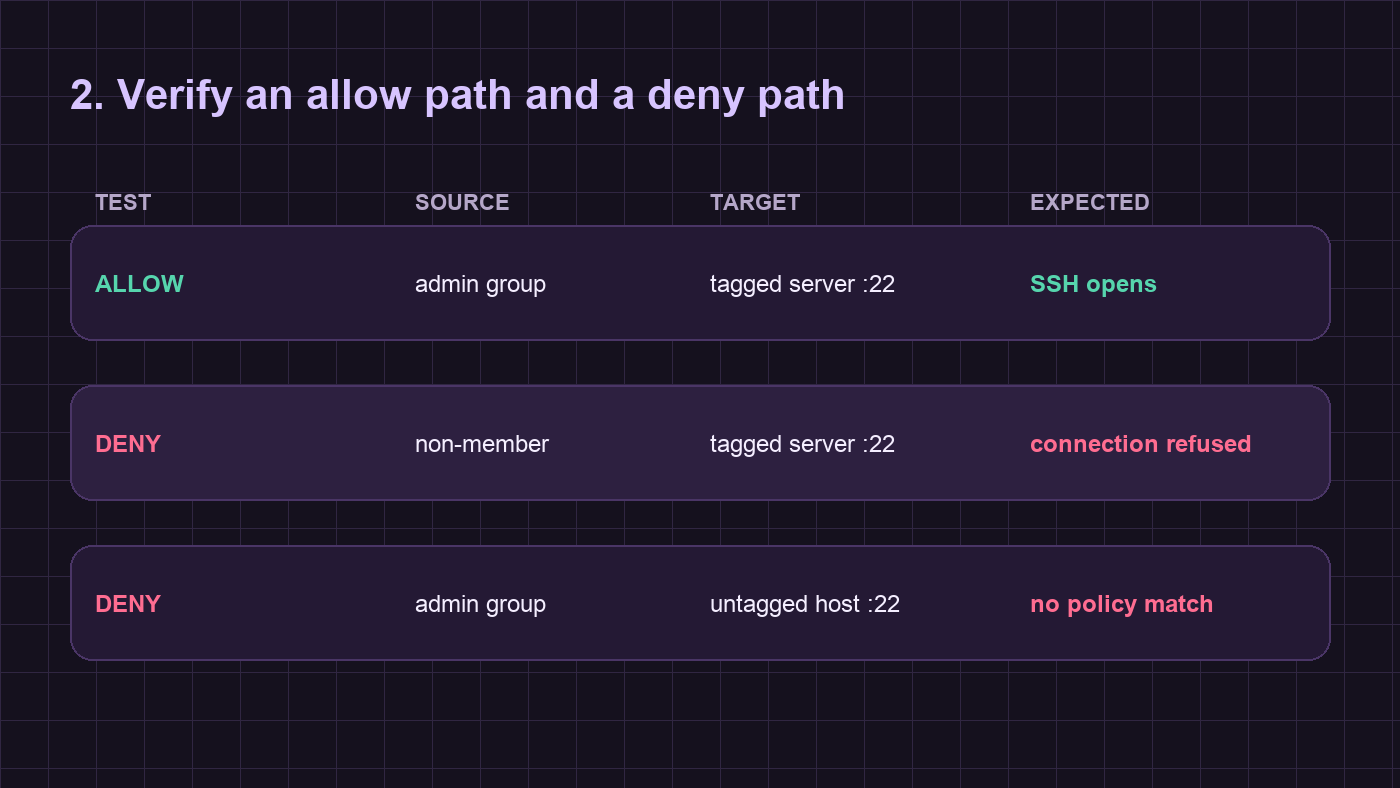Click DENY label in the non-member row
The height and width of the screenshot is (788, 1400).
click(128, 444)
